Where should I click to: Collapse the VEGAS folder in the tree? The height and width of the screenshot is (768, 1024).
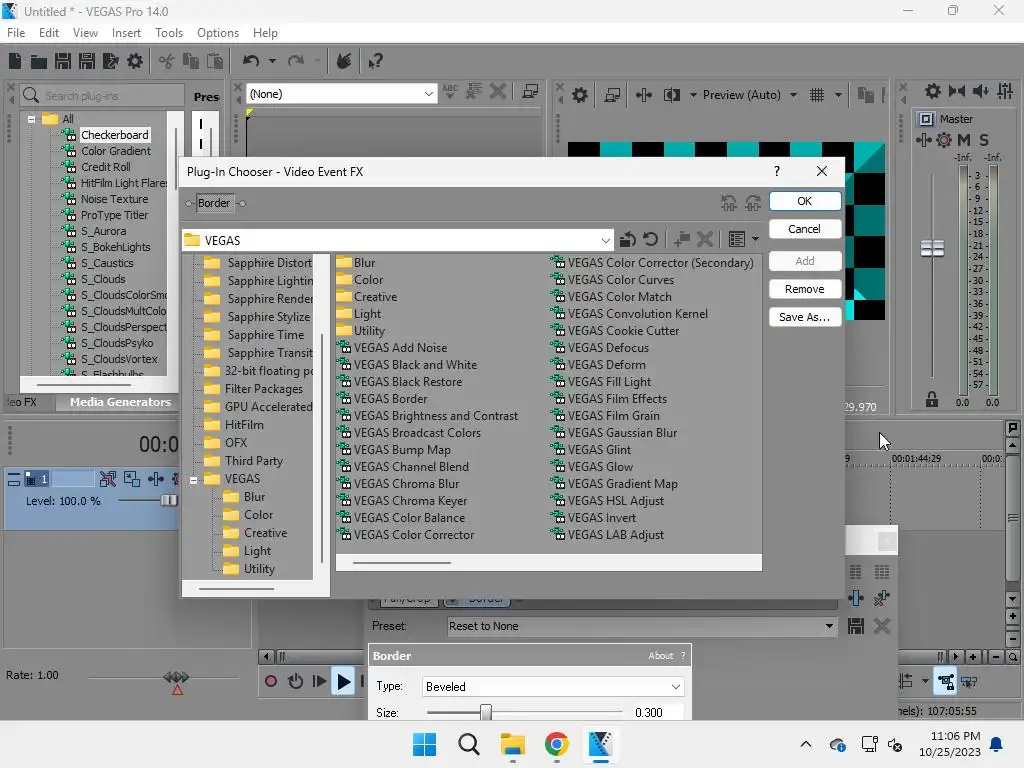point(193,480)
